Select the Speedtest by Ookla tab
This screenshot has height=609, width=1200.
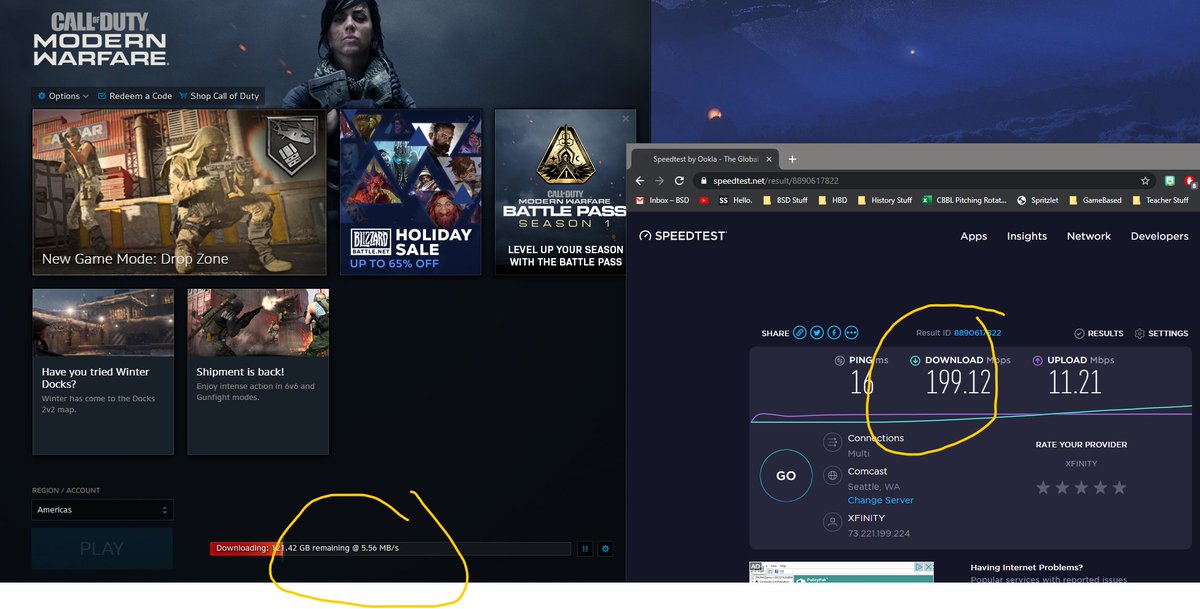[706, 159]
